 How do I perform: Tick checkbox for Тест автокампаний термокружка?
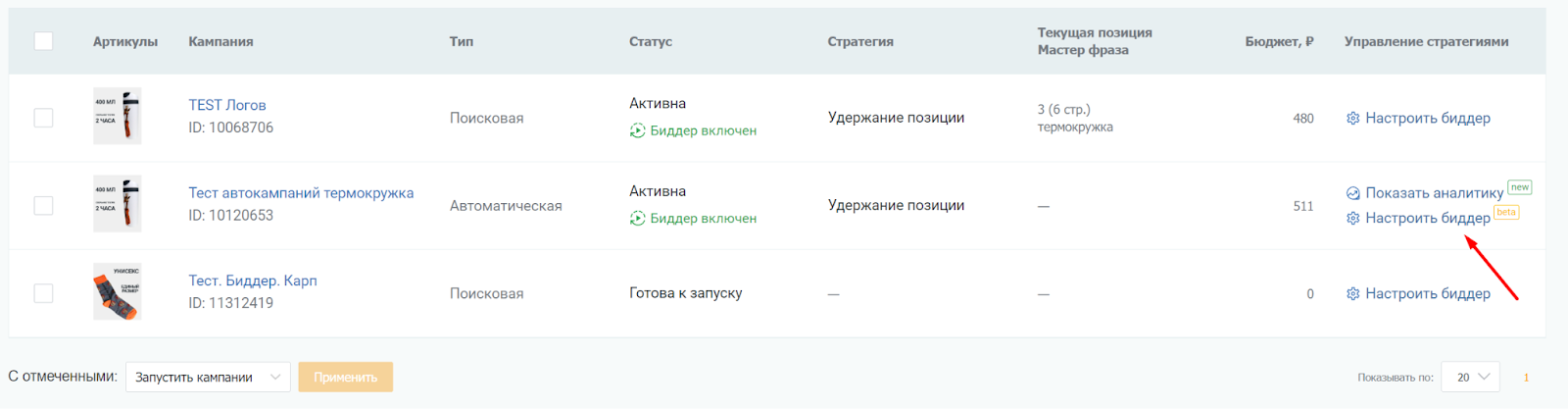[x=43, y=206]
